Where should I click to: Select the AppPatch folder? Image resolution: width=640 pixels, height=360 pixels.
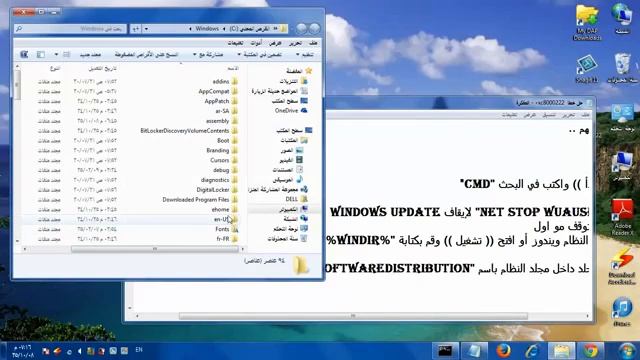coord(221,101)
